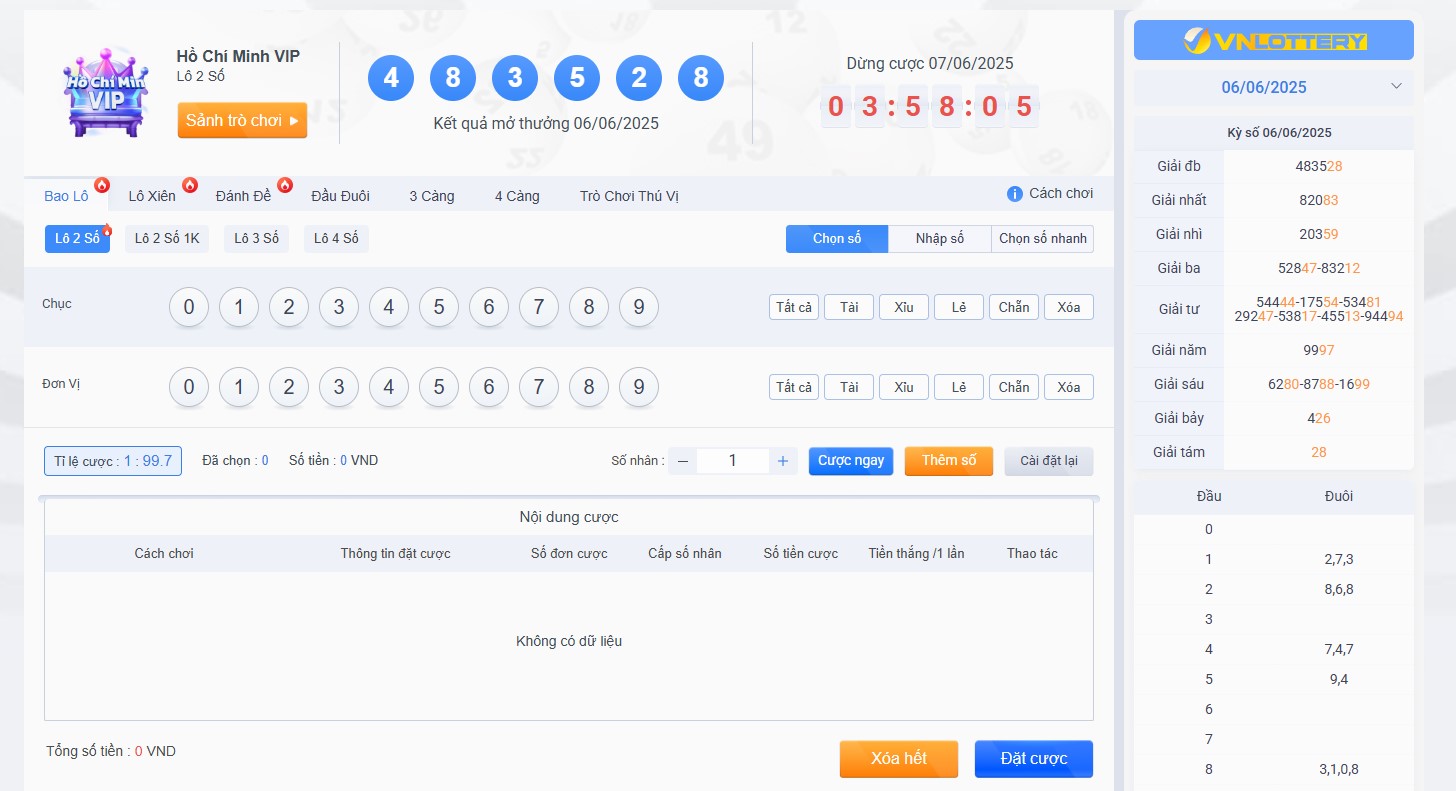Click the Không có dữ liệu message
Image resolution: width=1456 pixels, height=791 pixels.
click(569, 641)
